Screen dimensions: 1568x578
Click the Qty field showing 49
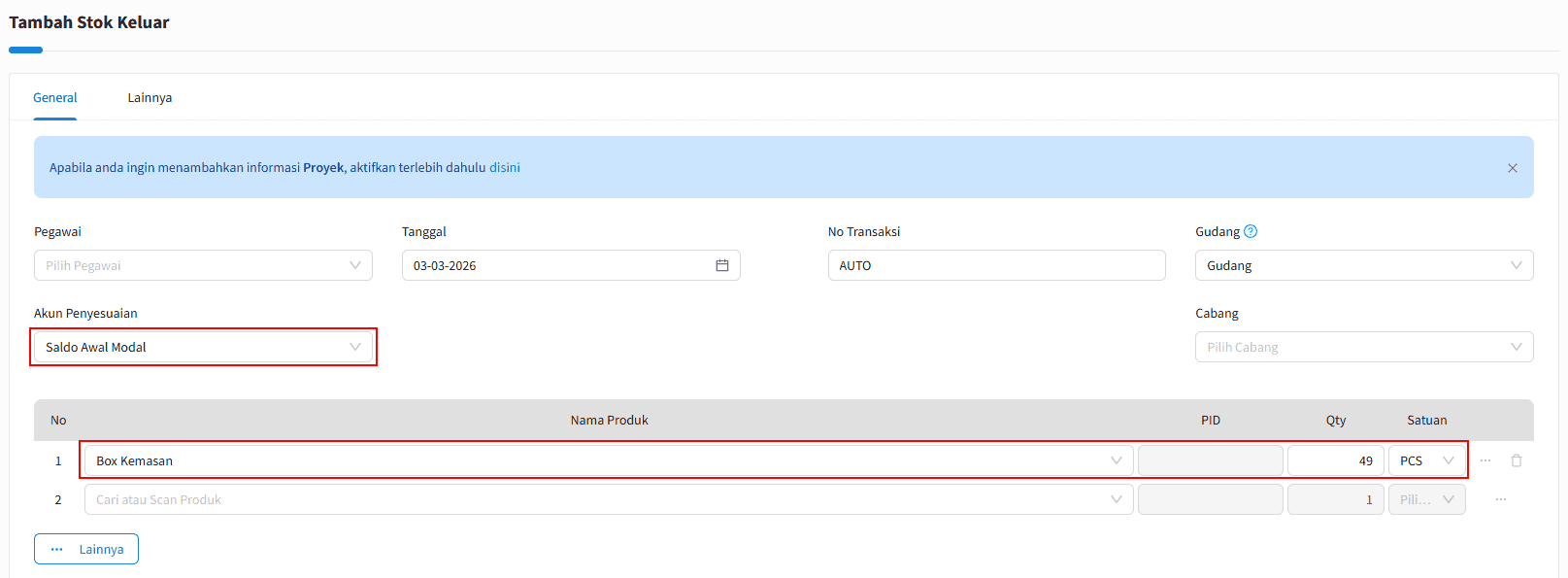click(x=1335, y=460)
